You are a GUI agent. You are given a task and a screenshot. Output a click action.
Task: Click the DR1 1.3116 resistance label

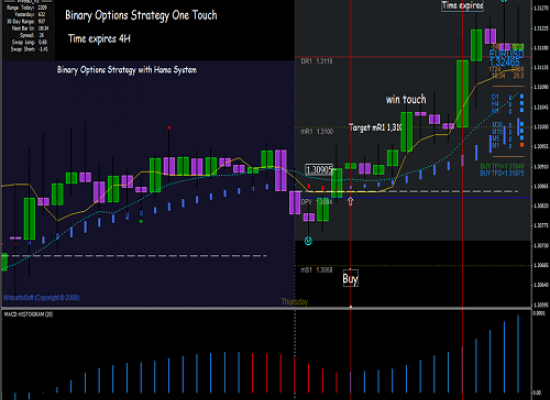(x=316, y=61)
